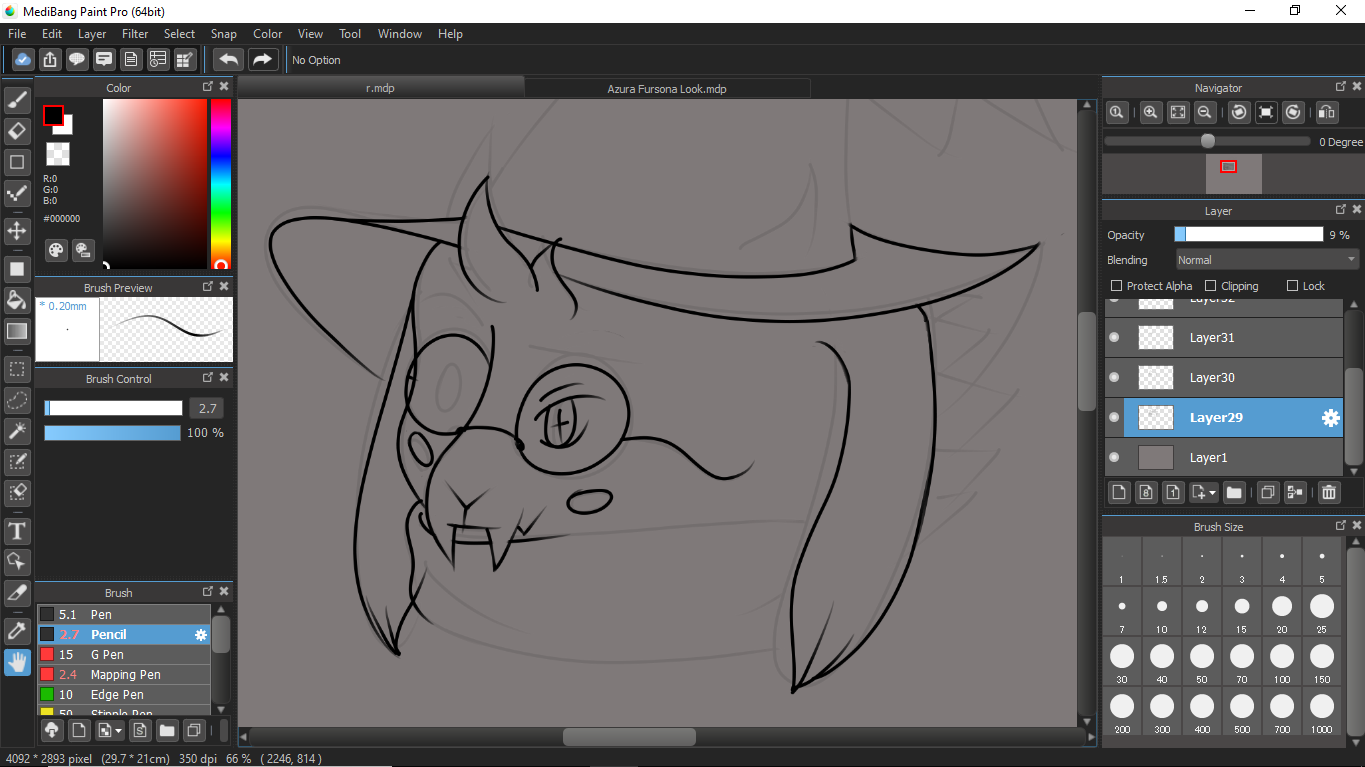Select the Pen brush in the Brush list
The width and height of the screenshot is (1365, 767).
(124, 615)
